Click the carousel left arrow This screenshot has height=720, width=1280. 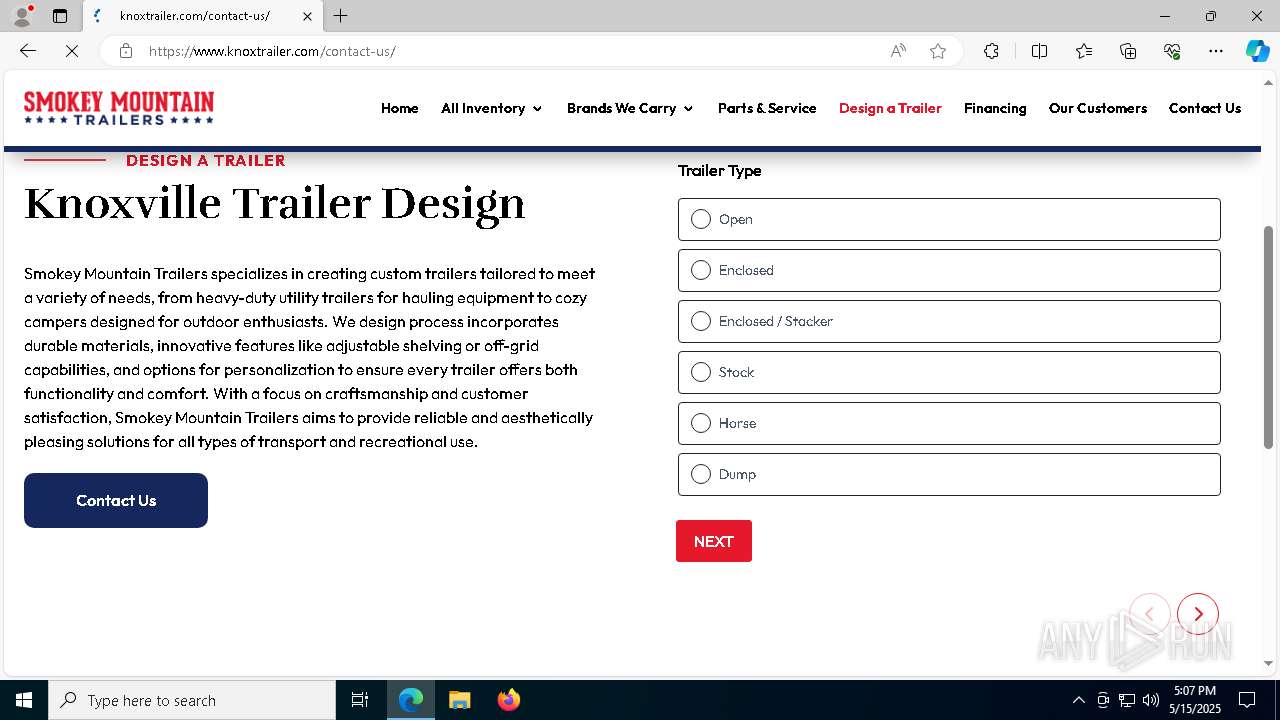pos(1150,614)
